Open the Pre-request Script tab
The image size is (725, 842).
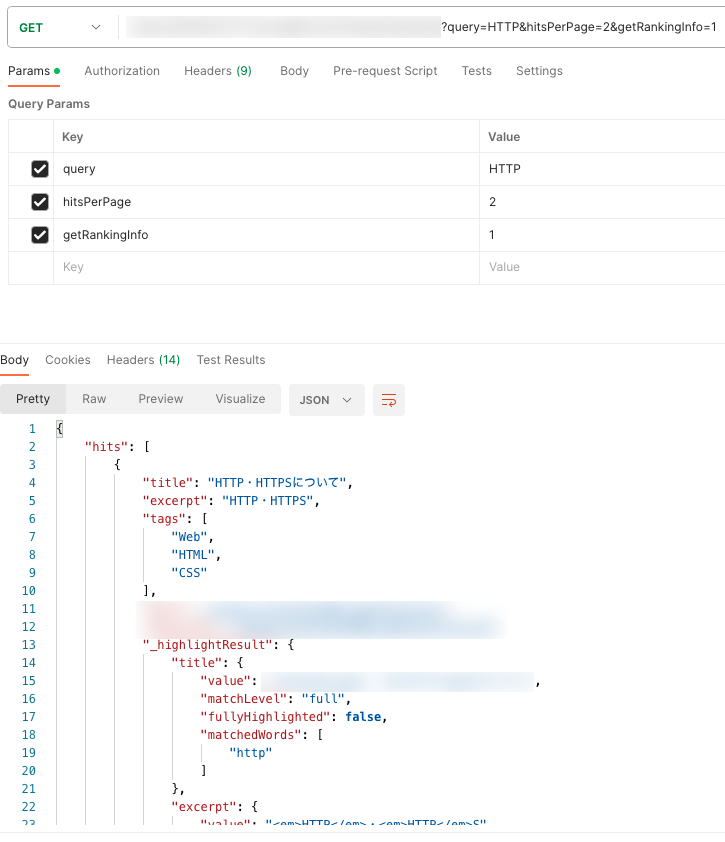coord(385,71)
